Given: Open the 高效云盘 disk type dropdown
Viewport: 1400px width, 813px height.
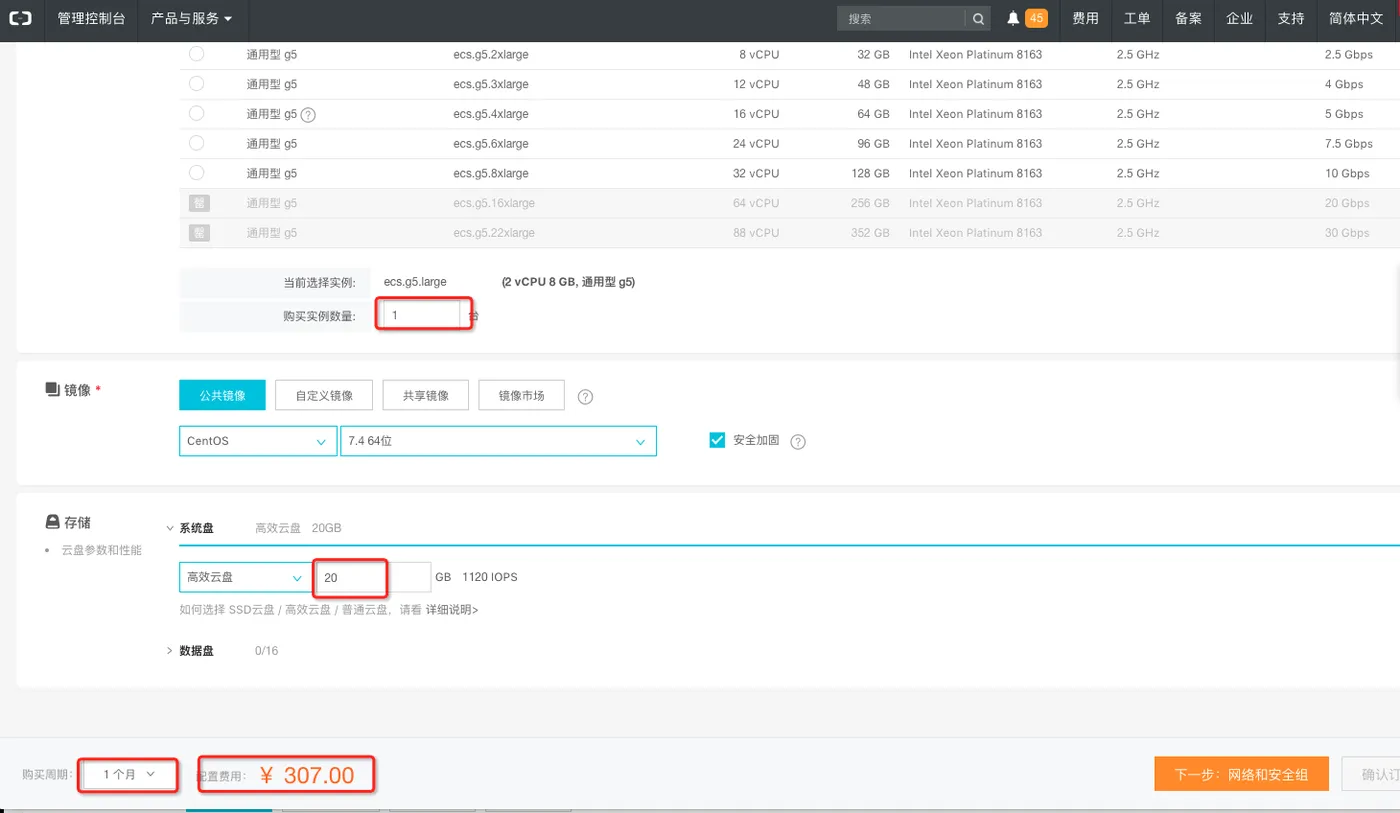Looking at the screenshot, I should [x=246, y=577].
